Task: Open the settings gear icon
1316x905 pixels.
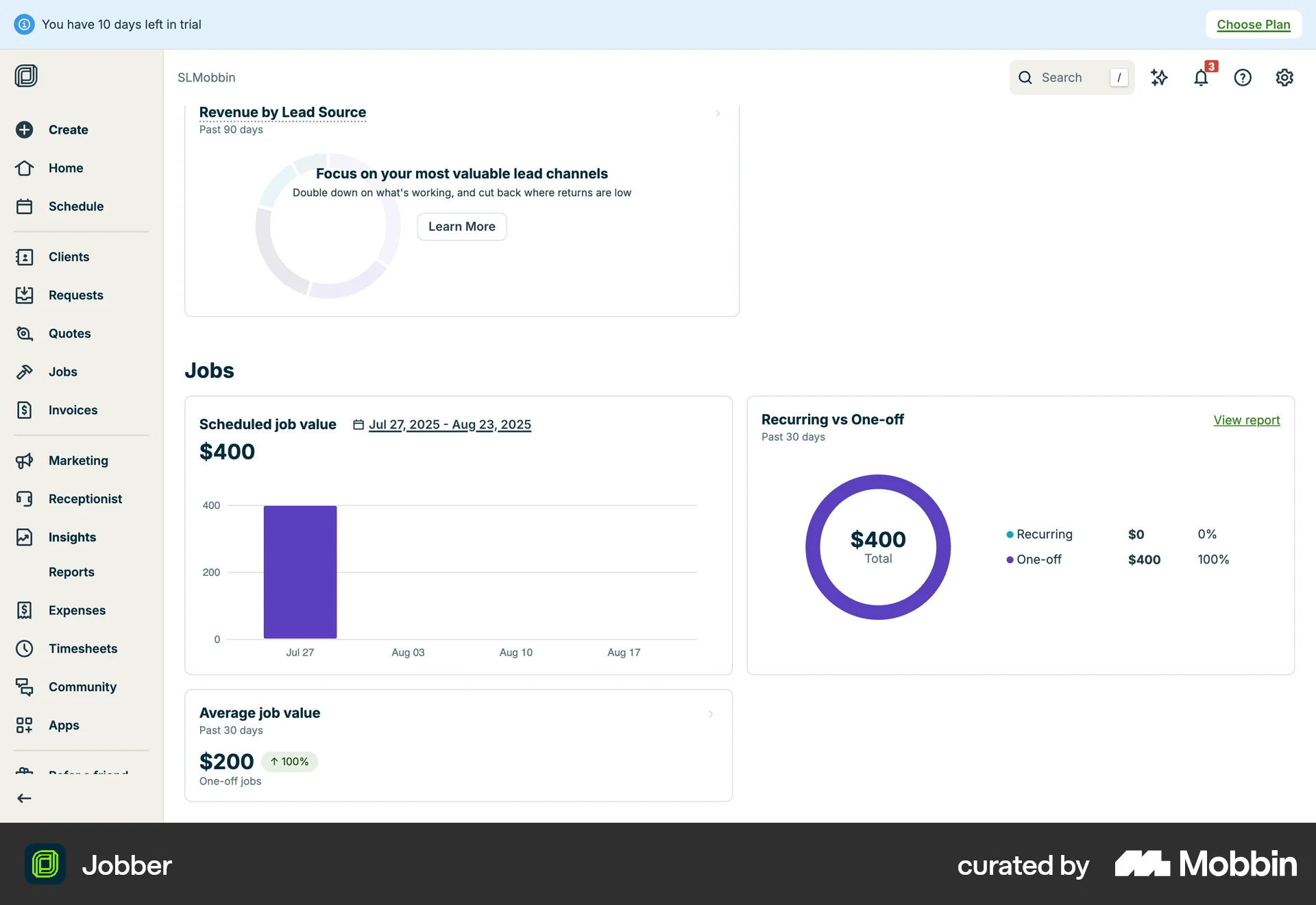Action: tap(1284, 77)
